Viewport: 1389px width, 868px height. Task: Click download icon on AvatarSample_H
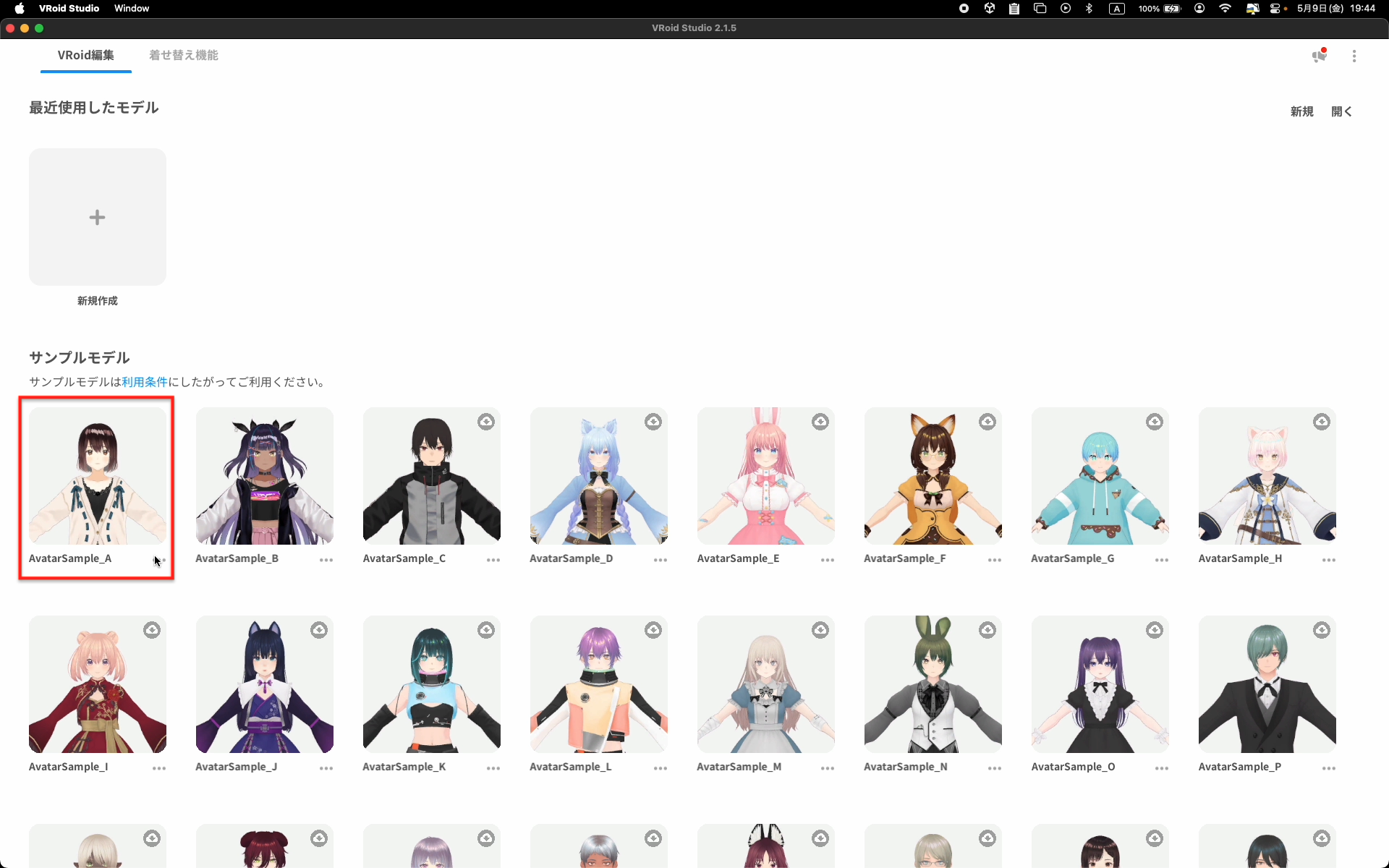[x=1322, y=422]
